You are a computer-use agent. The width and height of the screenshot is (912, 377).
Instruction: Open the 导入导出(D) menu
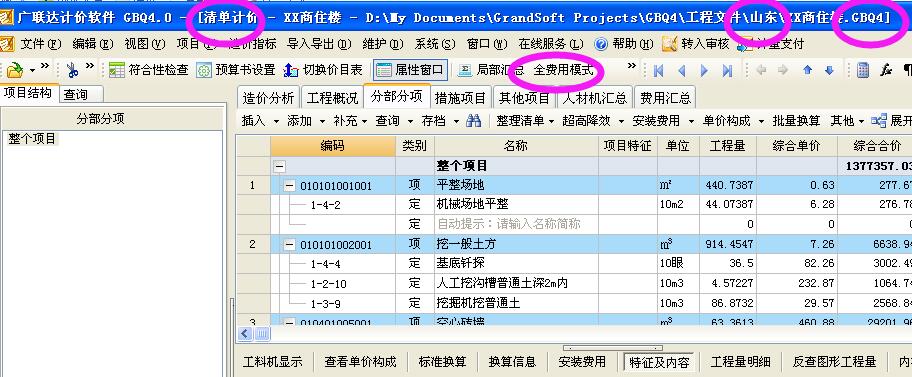(319, 44)
